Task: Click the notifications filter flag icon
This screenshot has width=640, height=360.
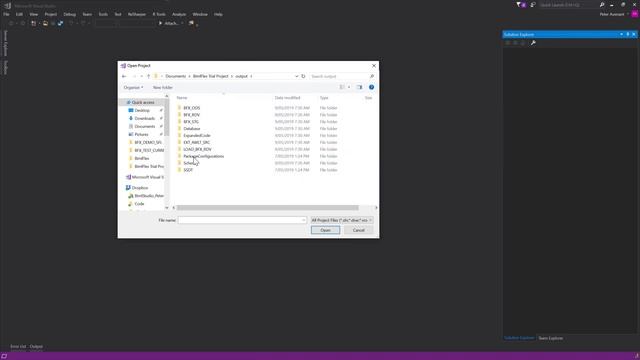Action: coord(519,5)
